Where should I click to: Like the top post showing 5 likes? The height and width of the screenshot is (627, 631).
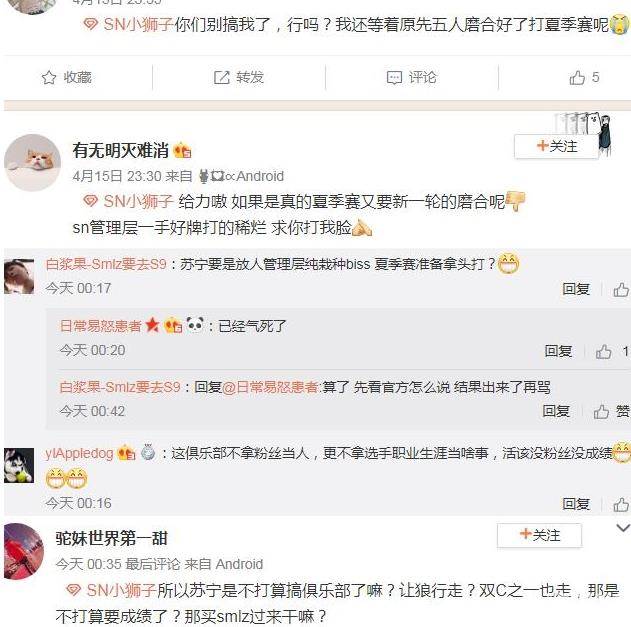pos(577,77)
